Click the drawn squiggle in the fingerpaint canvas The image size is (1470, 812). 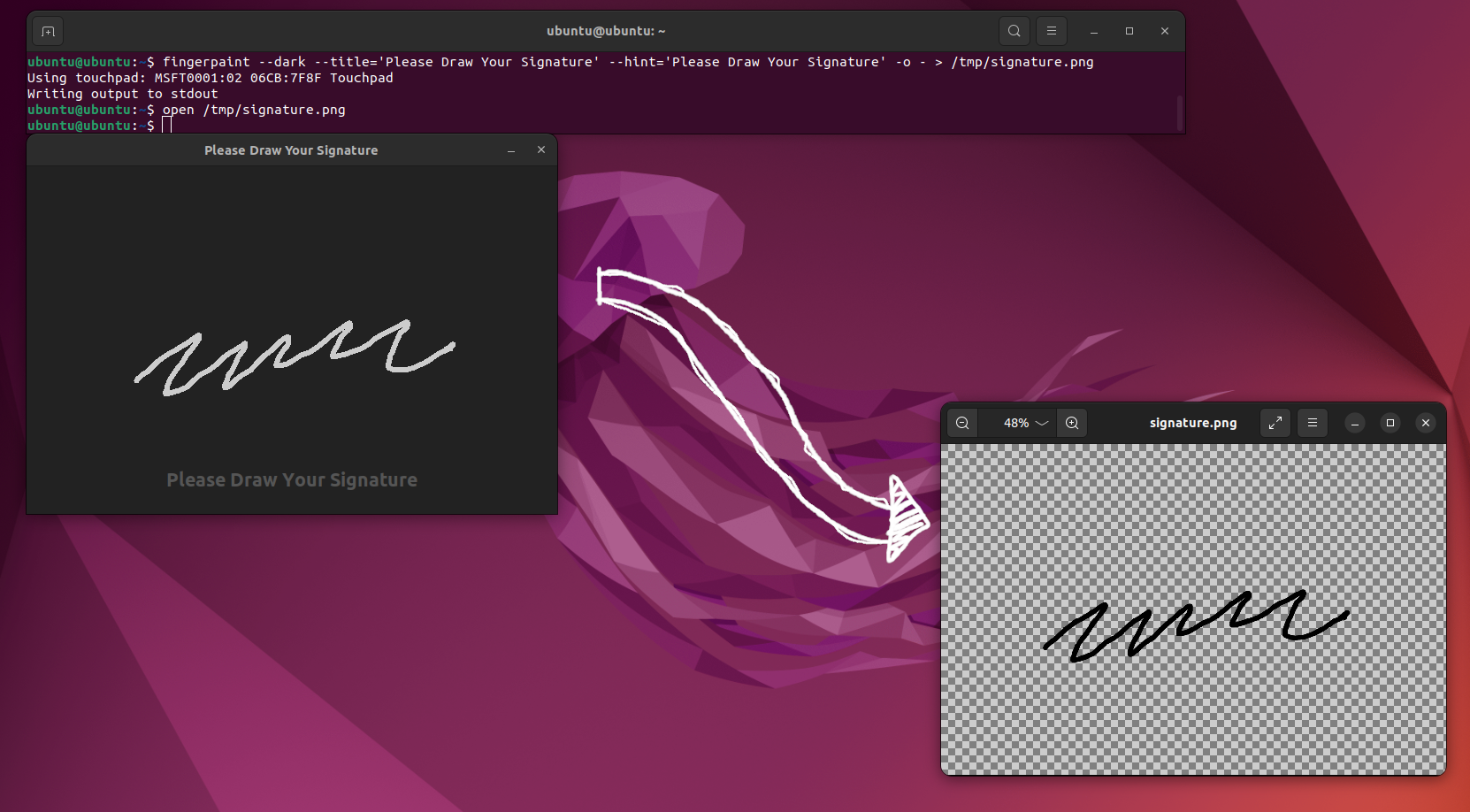point(292,354)
